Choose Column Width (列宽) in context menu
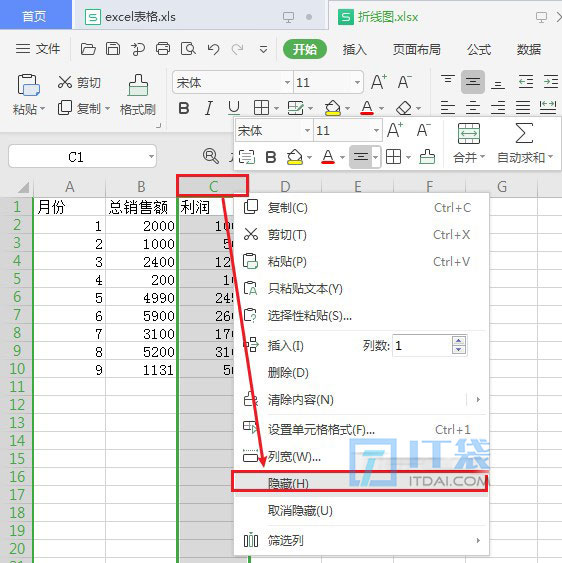The image size is (562, 563). [x=361, y=457]
